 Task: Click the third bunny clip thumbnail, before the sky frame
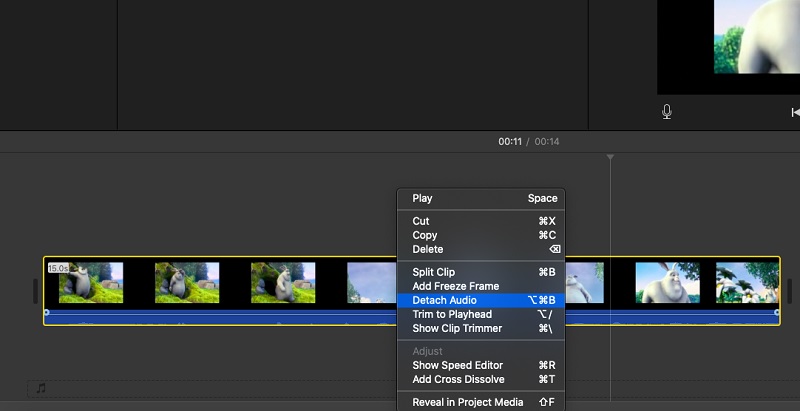point(283,282)
